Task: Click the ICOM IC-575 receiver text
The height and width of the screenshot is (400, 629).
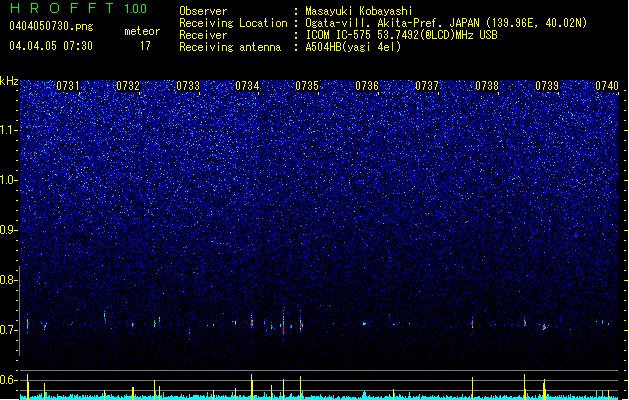Action: (401, 35)
